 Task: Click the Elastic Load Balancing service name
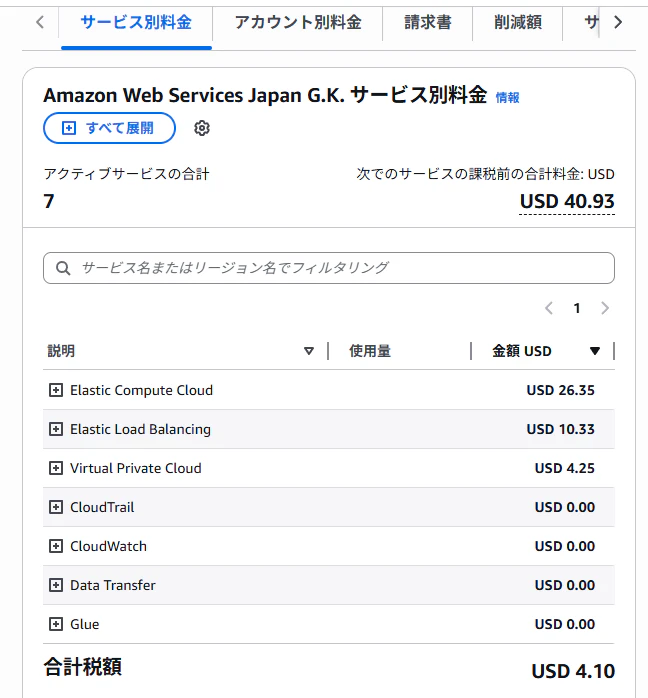point(140,429)
